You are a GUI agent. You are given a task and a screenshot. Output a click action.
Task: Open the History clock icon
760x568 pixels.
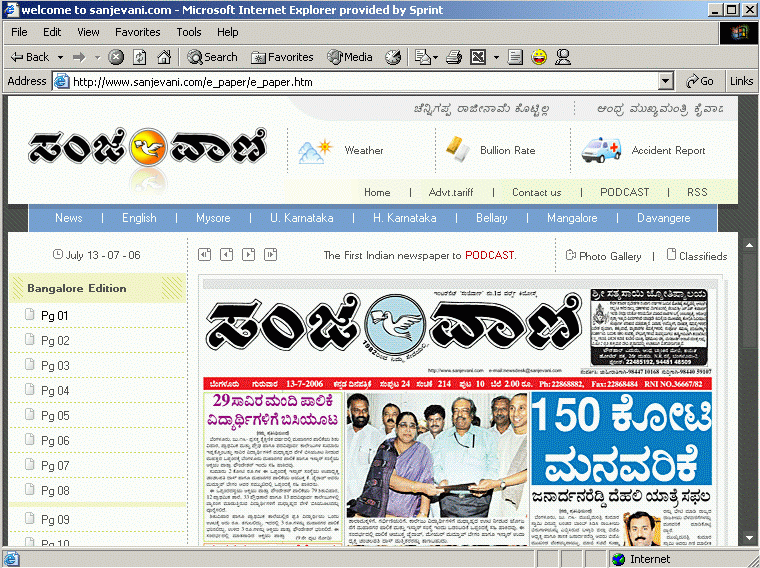[393, 57]
